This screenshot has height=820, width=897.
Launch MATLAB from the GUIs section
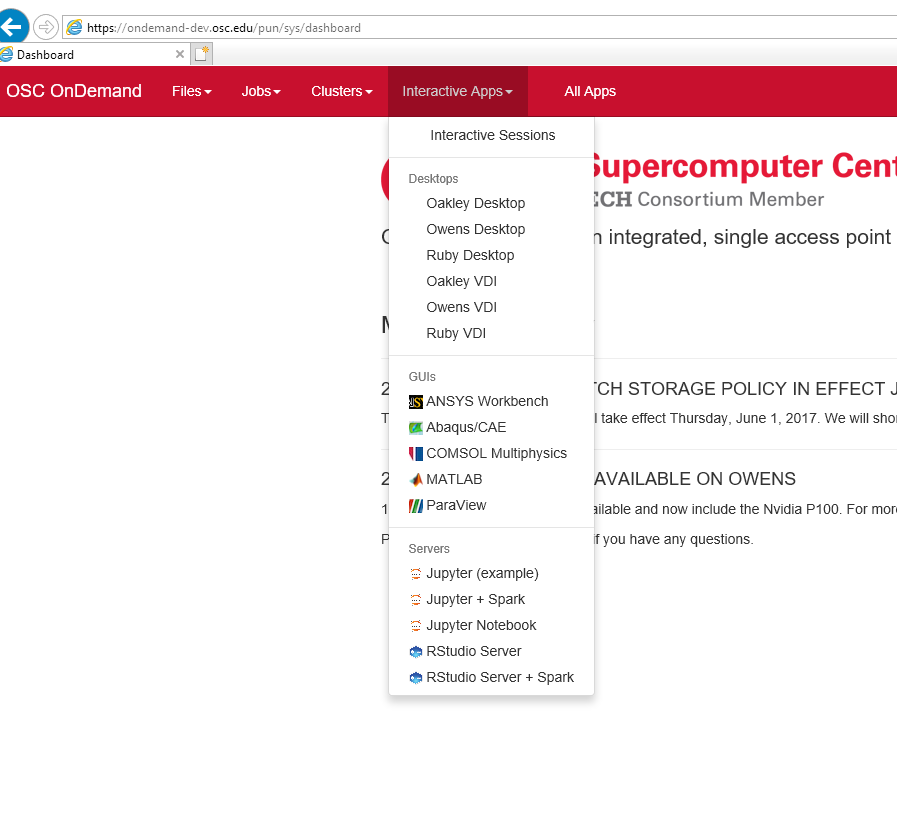[x=453, y=479]
